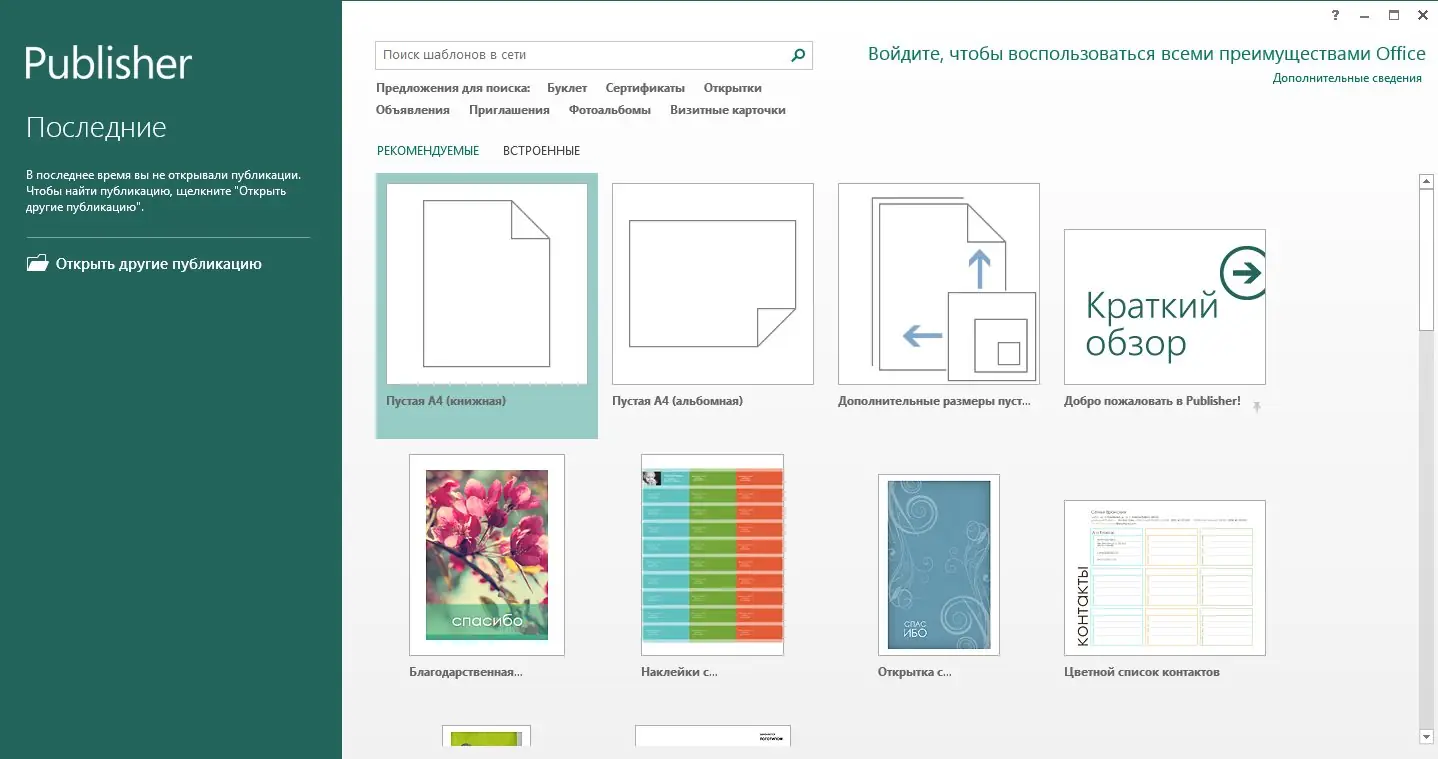
Task: Search for Объявления templates
Action: (x=413, y=110)
